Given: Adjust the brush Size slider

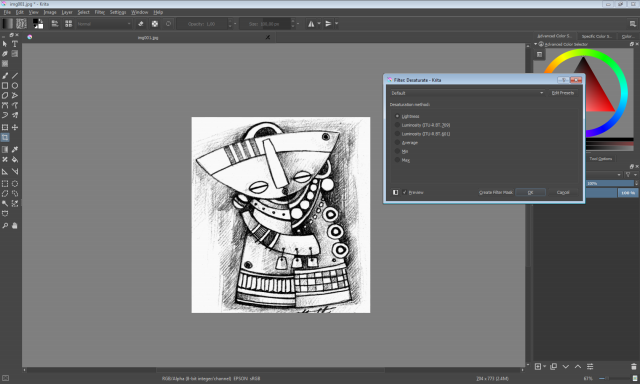Looking at the screenshot, I should click(264, 24).
